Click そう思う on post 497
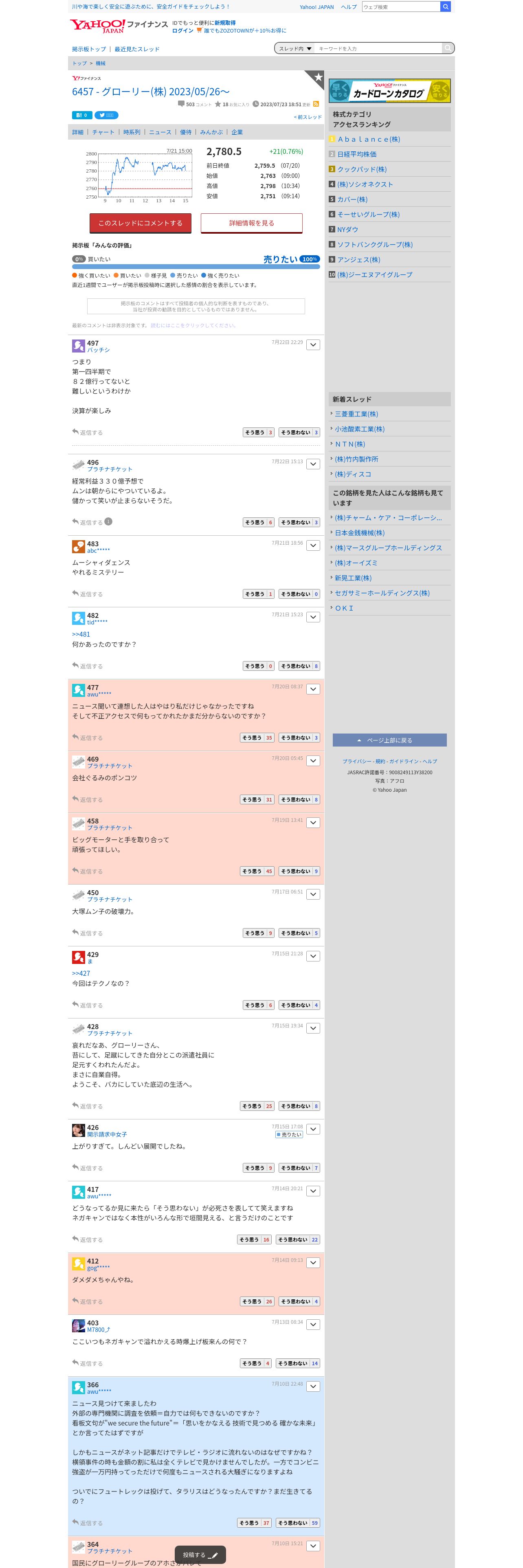This screenshot has width=523, height=1568. pyautogui.click(x=258, y=432)
